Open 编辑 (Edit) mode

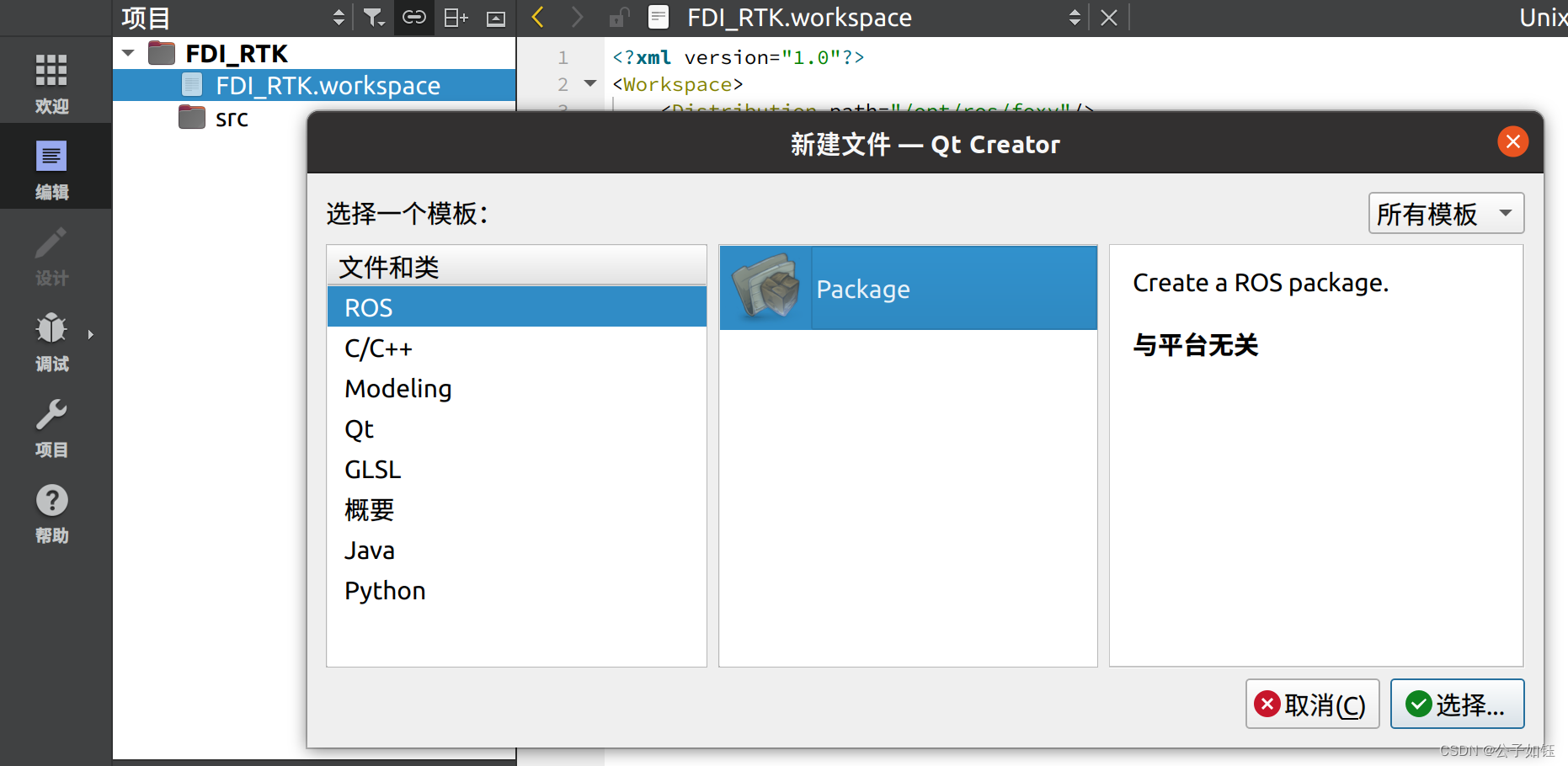pyautogui.click(x=51, y=168)
